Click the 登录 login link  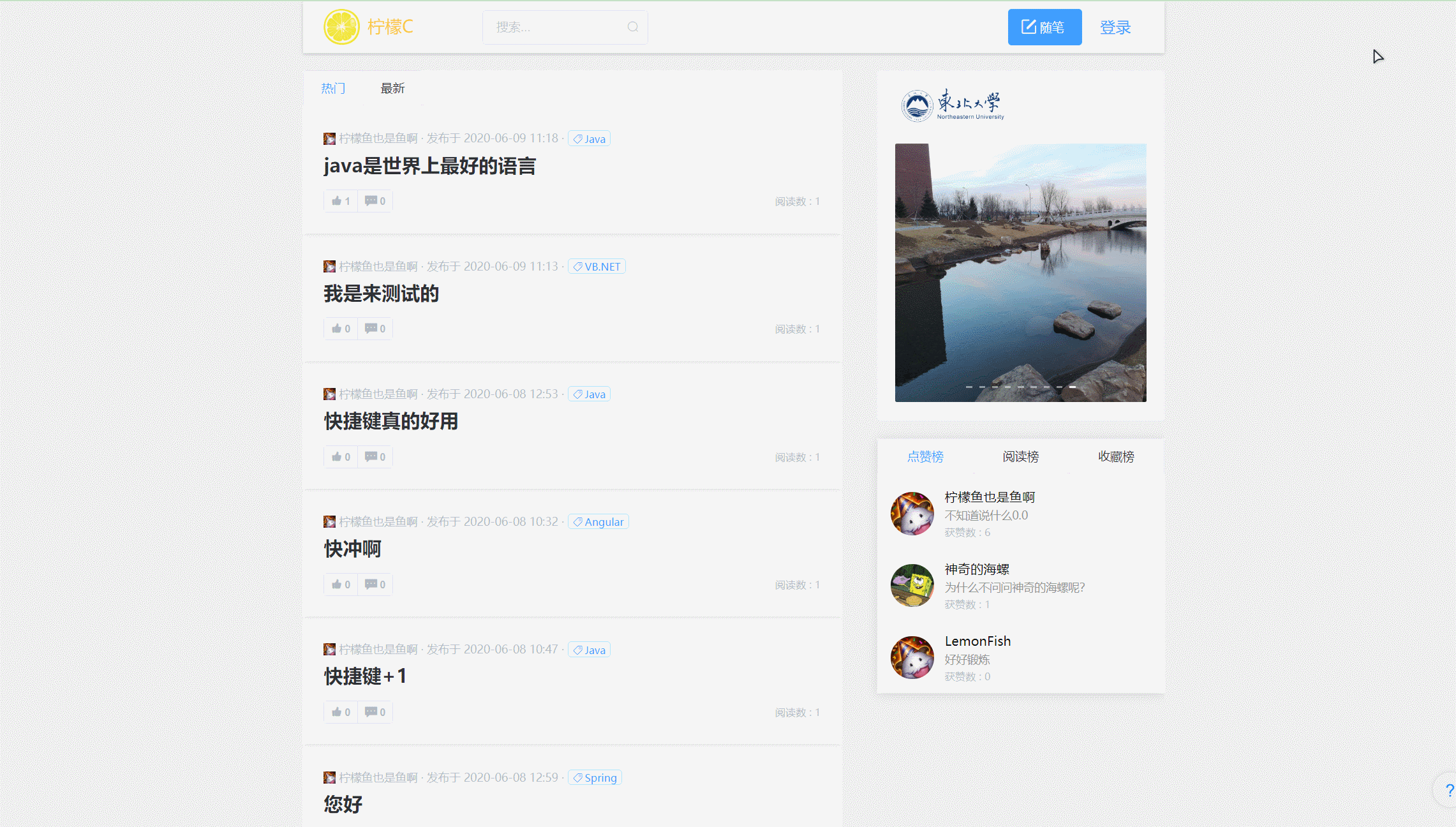pos(1115,27)
